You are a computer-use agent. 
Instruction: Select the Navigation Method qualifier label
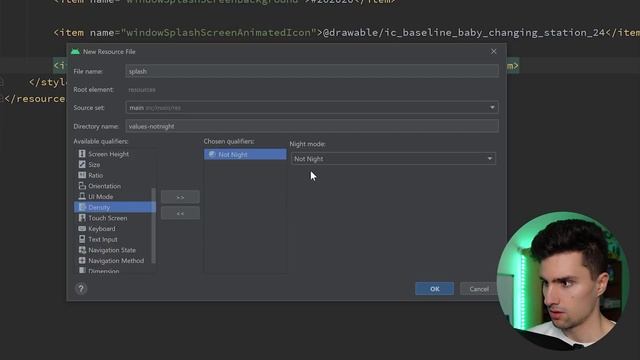point(116,260)
